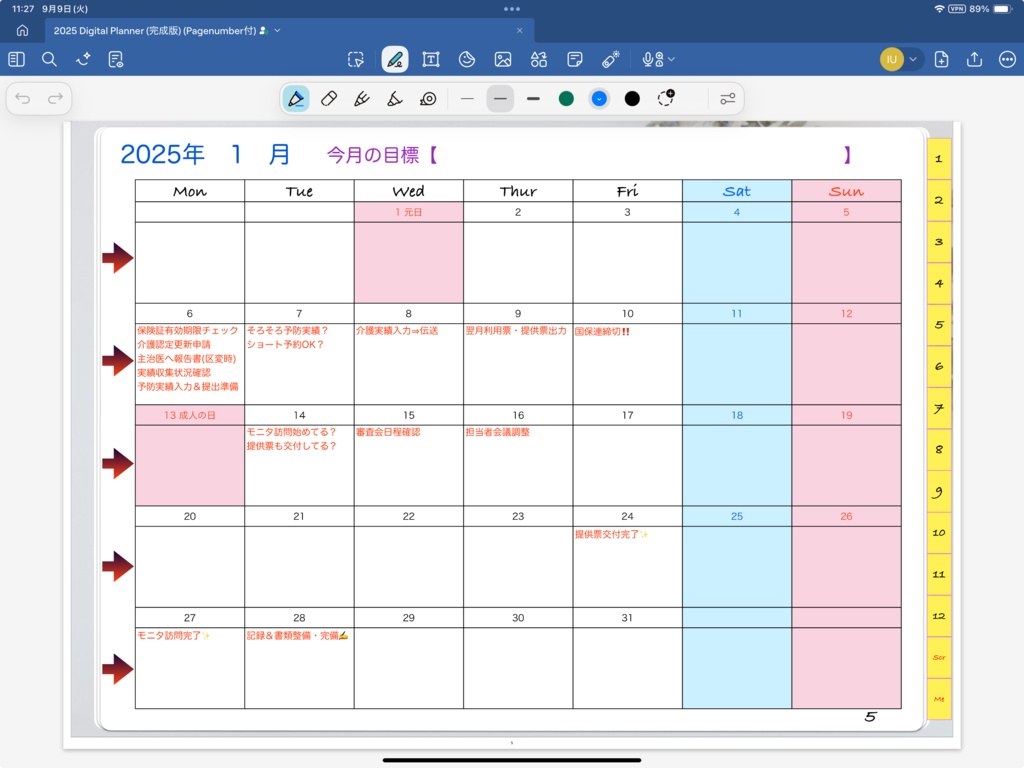Go to the home screen icon

tap(22, 31)
